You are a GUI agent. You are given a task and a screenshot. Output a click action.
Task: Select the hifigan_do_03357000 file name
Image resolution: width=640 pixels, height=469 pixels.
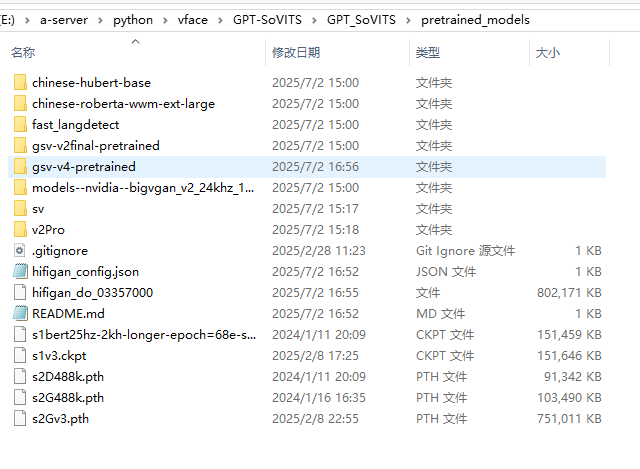tap(92, 292)
